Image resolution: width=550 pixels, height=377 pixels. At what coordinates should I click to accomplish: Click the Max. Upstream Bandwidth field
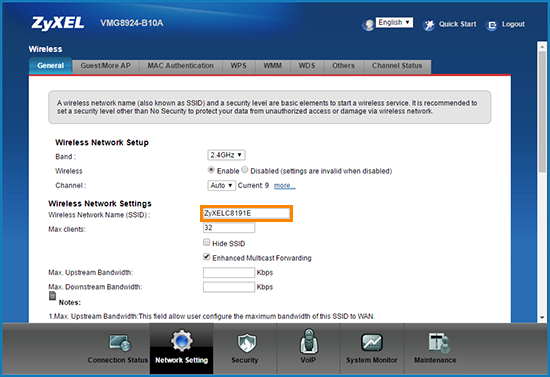coord(229,272)
